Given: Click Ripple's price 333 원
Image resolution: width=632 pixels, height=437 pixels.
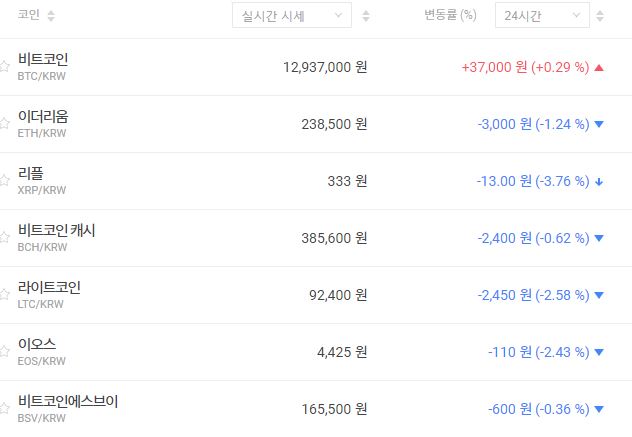Looking at the screenshot, I should coord(347,181).
